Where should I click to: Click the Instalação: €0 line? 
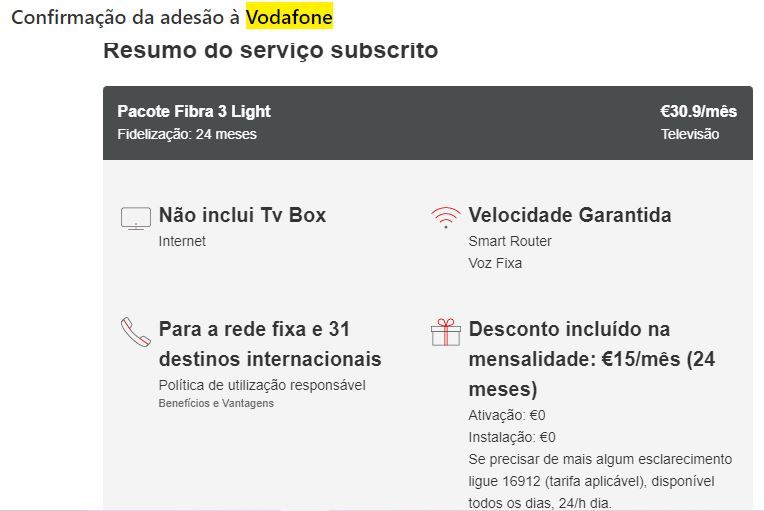click(512, 437)
